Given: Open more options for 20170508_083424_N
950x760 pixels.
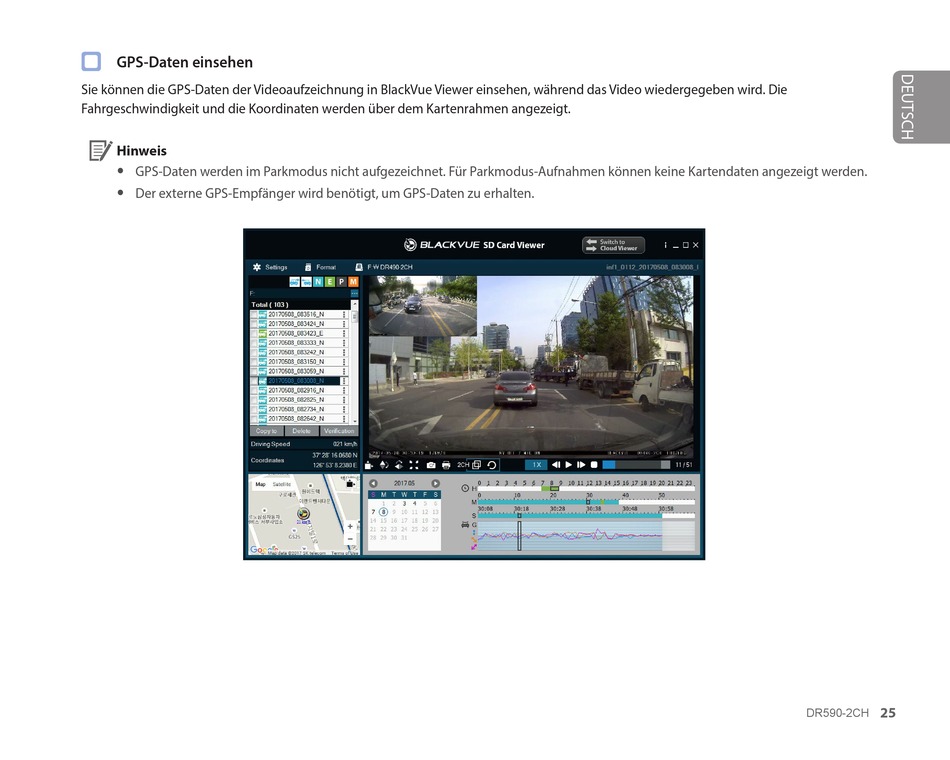Looking at the screenshot, I should (344, 324).
